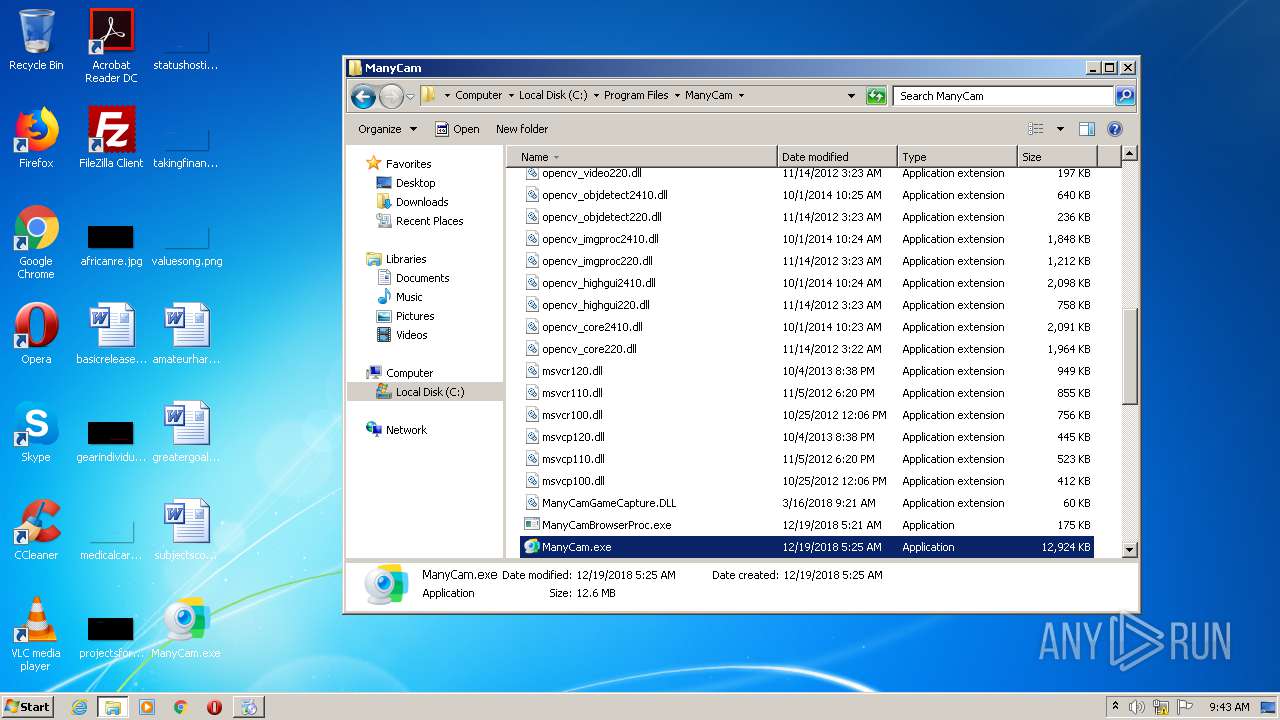
Task: Click the Start button on taskbar
Action: (x=28, y=706)
